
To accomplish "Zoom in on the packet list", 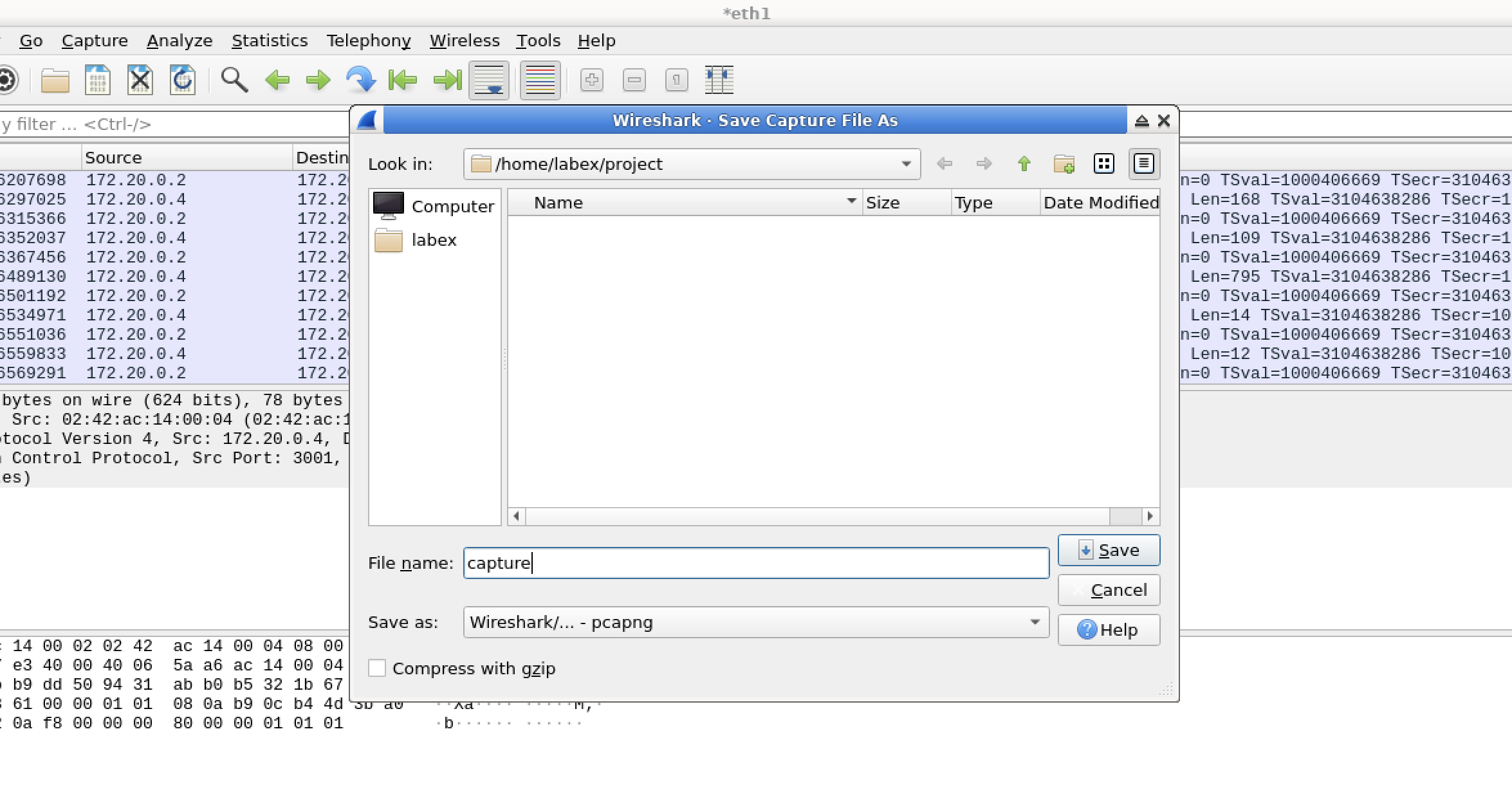I will point(591,80).
